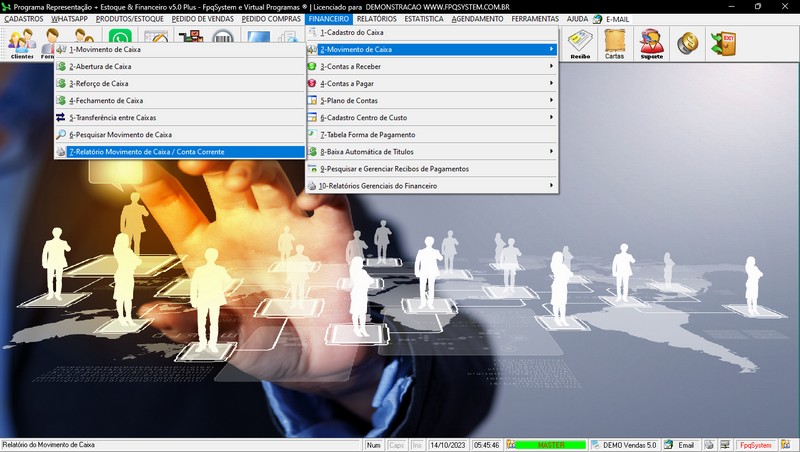Screen dimensions: 800x452
Task: Open the Recibo toolbar icon
Action: [x=580, y=44]
